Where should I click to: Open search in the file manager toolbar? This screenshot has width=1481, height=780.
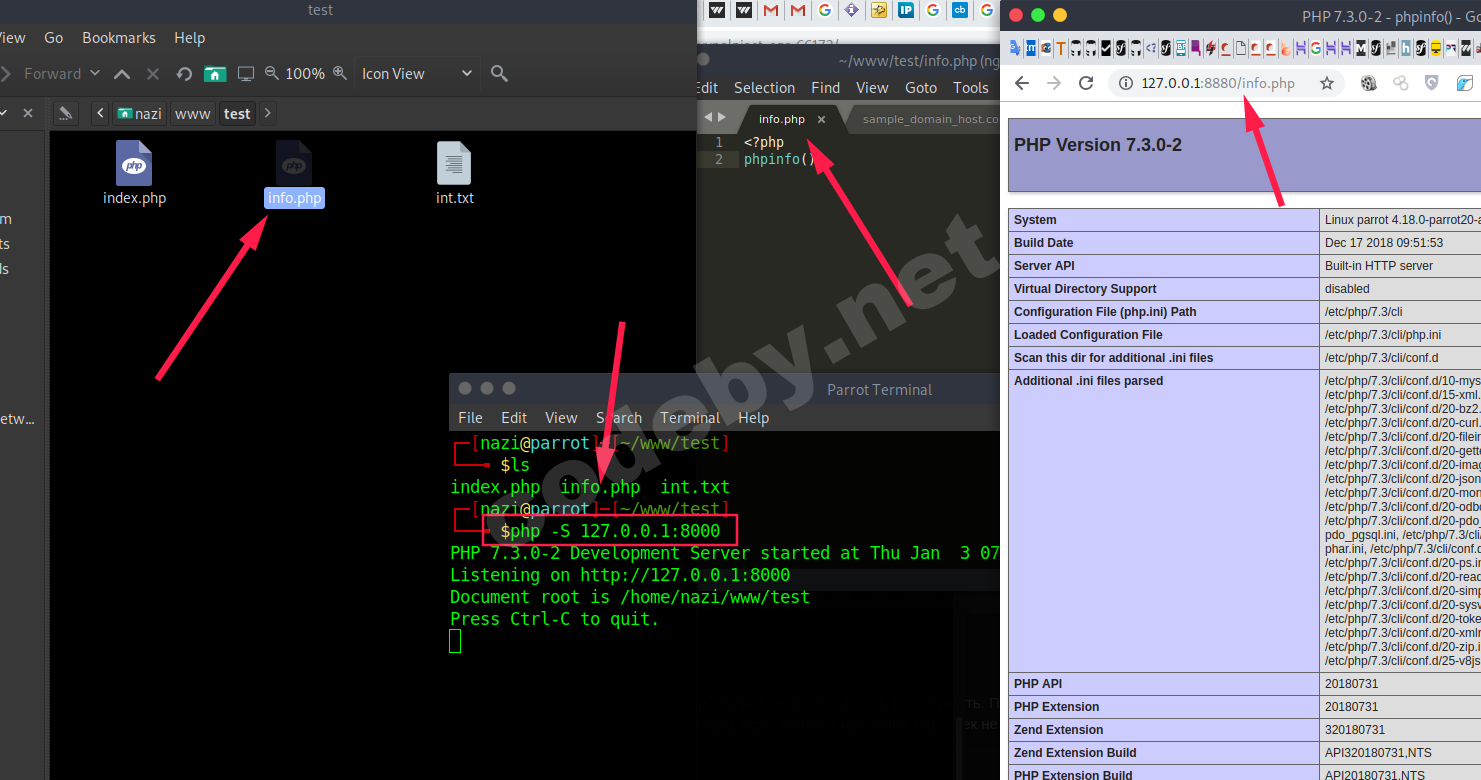tap(499, 74)
